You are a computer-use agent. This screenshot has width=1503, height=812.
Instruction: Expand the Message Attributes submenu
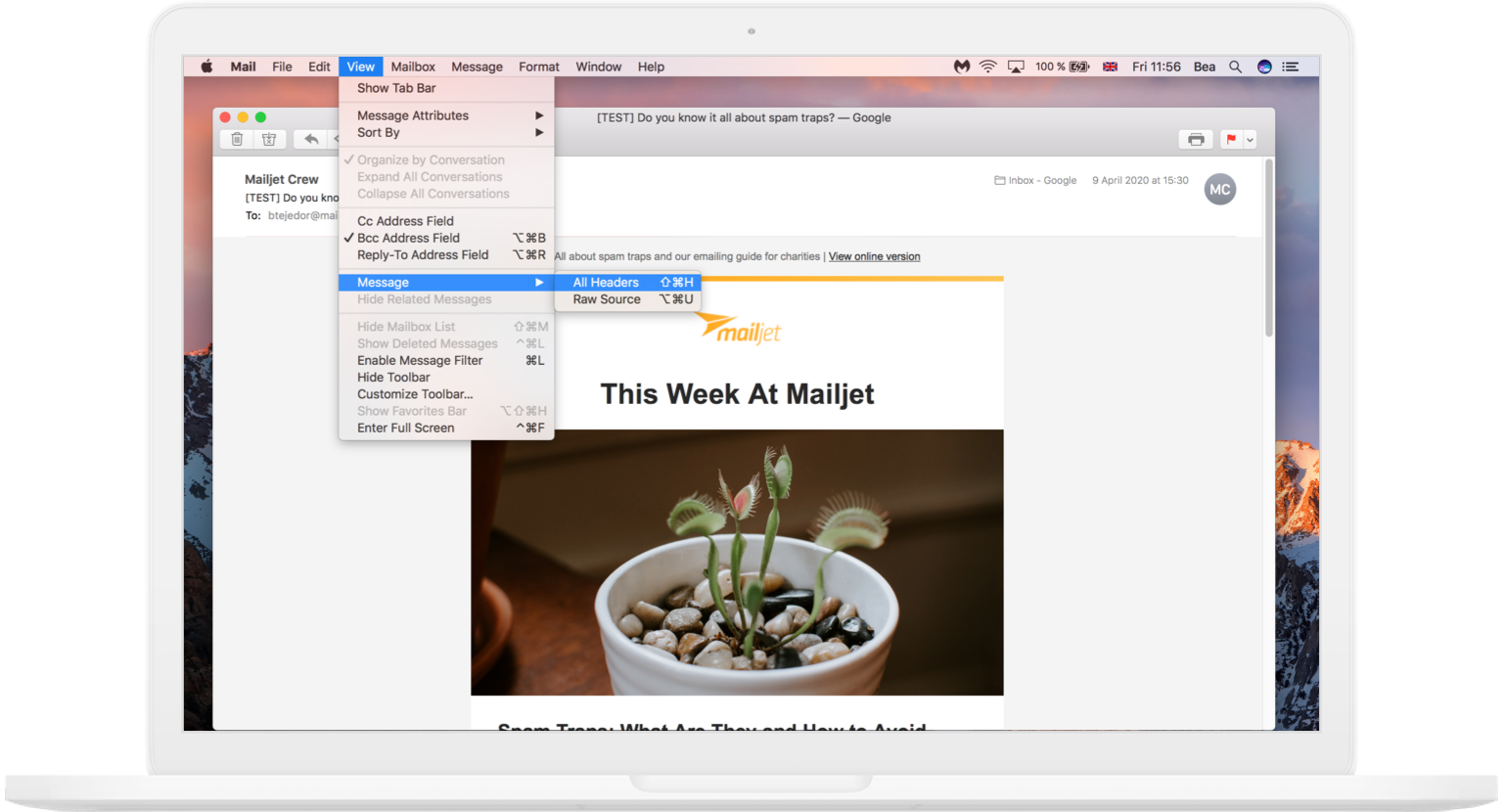[x=446, y=115]
